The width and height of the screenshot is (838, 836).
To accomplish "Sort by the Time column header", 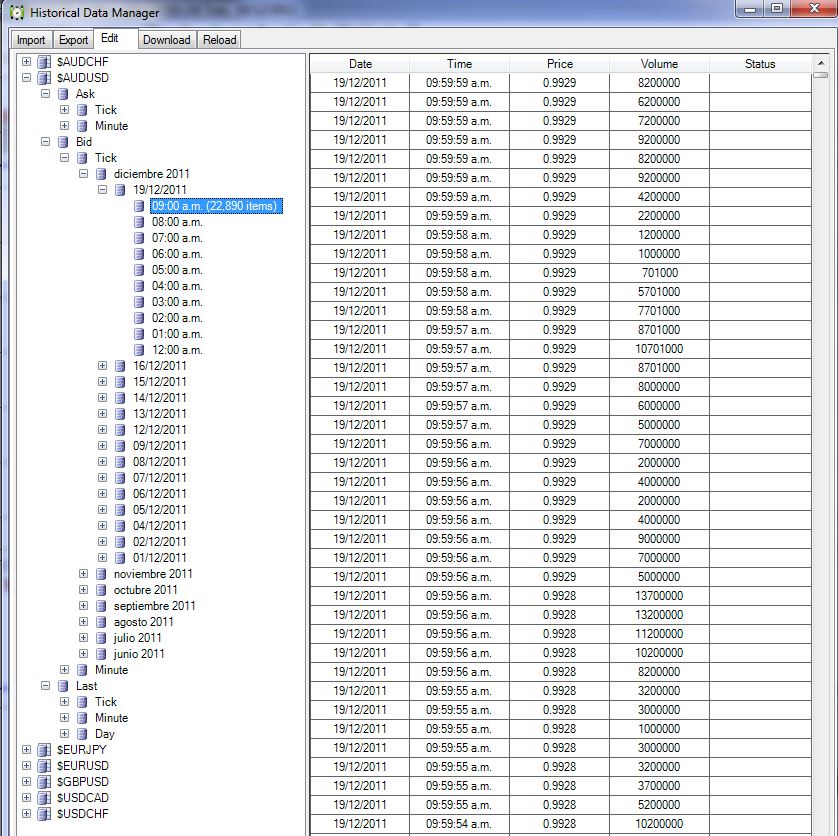I will (x=460, y=64).
